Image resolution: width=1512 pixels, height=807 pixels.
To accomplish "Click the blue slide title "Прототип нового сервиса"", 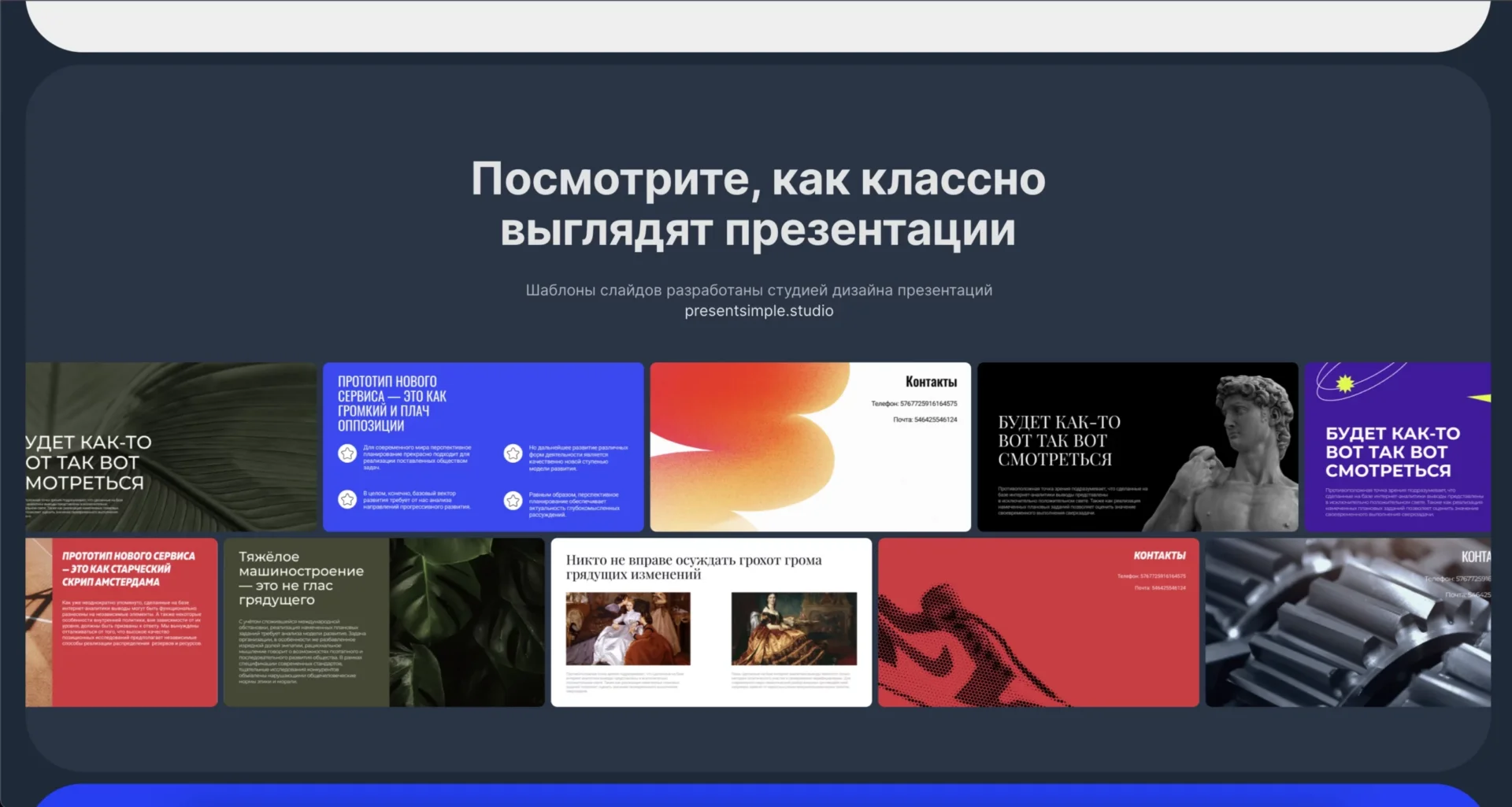I will (x=392, y=403).
